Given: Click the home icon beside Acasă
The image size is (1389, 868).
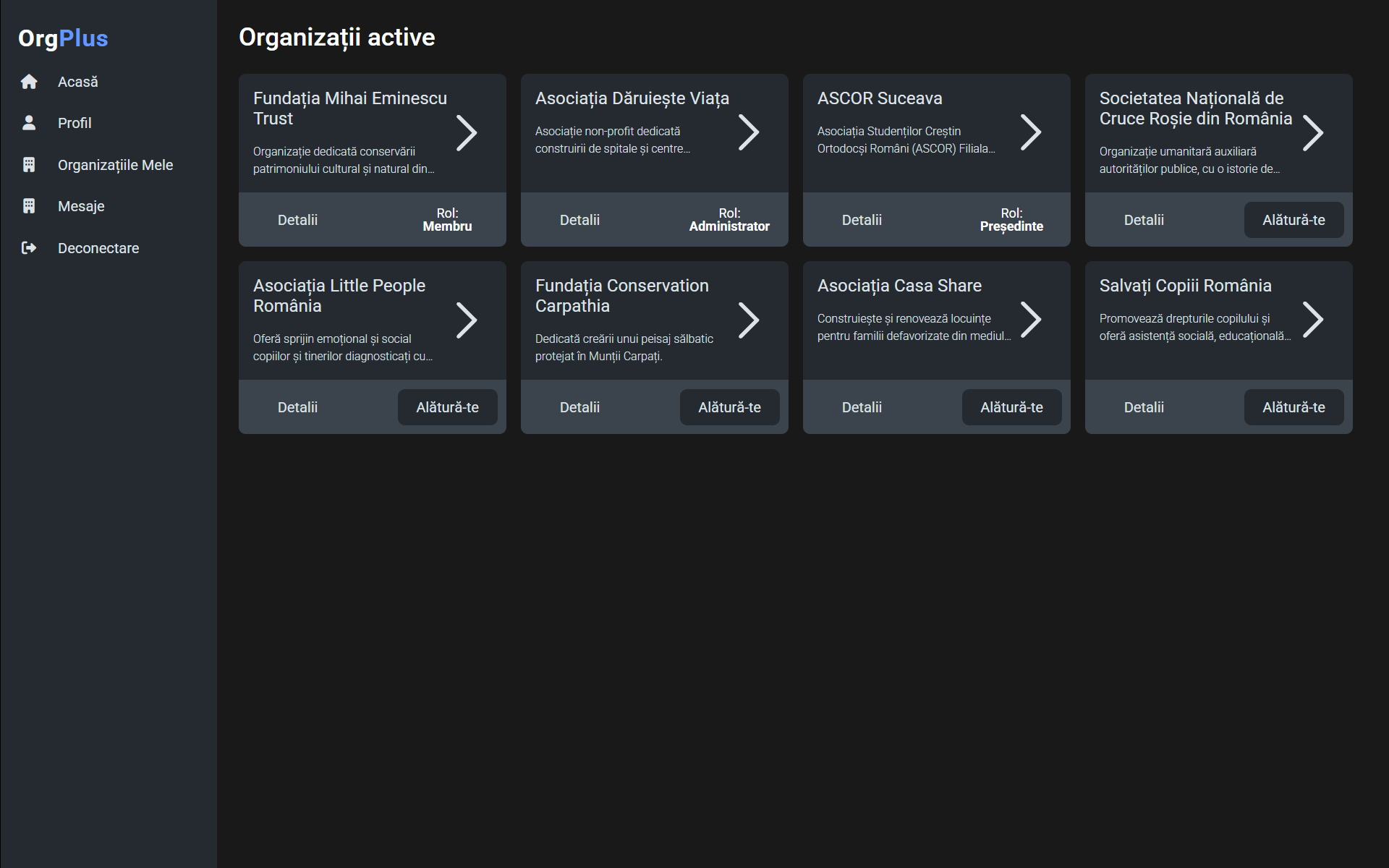Looking at the screenshot, I should [29, 82].
